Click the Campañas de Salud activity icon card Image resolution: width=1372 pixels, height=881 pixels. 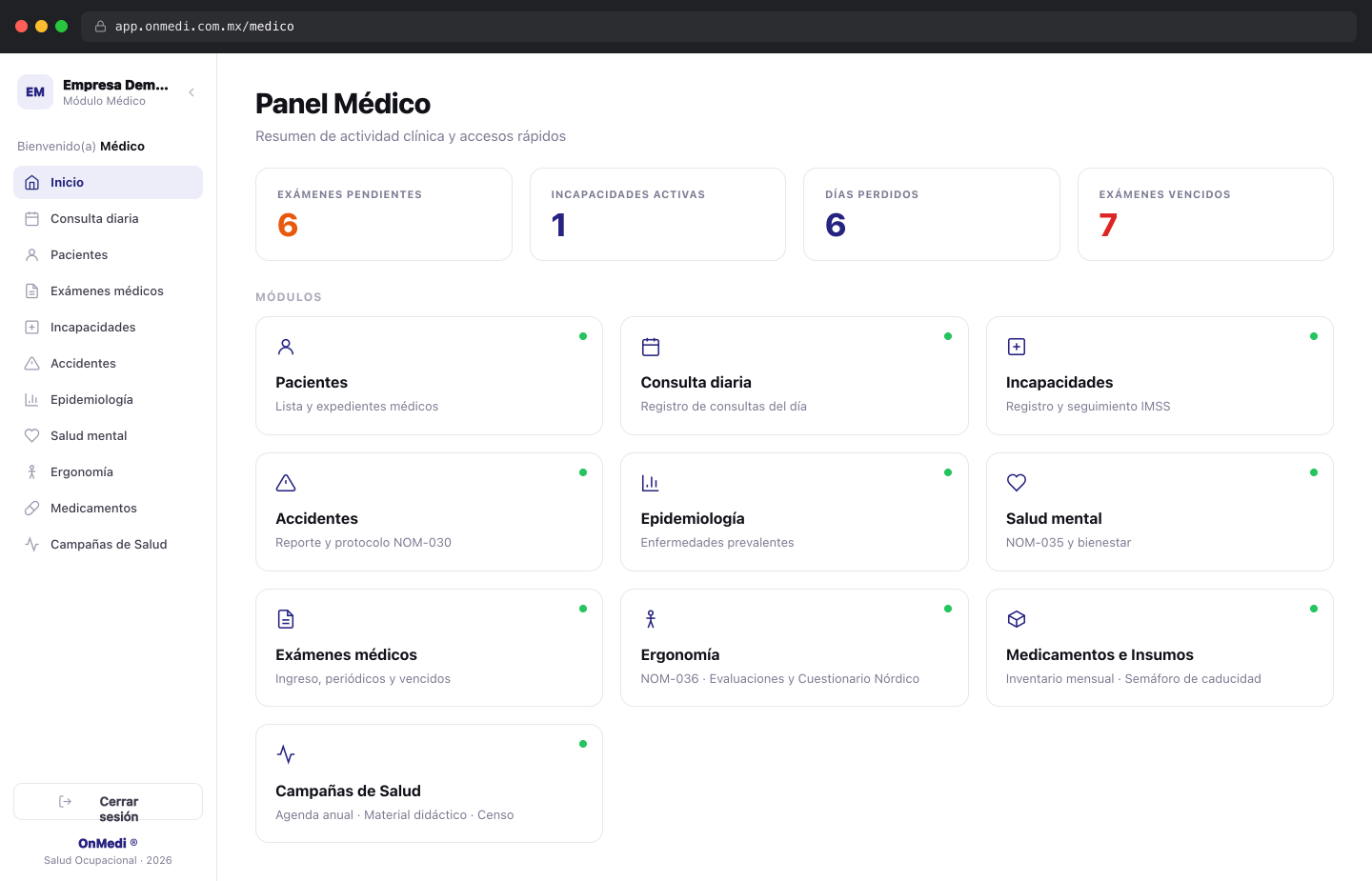(x=429, y=784)
